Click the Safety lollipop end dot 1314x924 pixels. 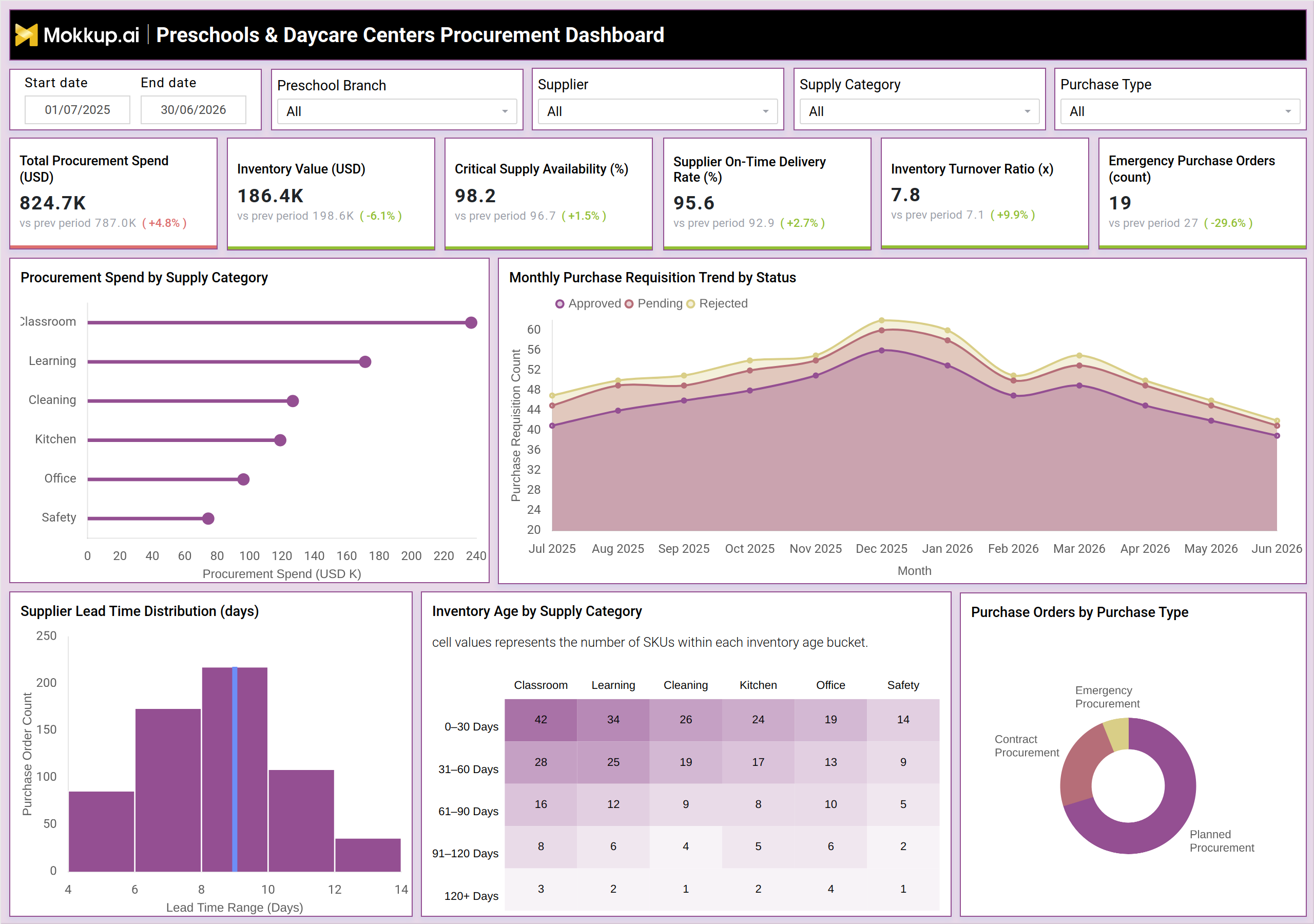point(208,518)
